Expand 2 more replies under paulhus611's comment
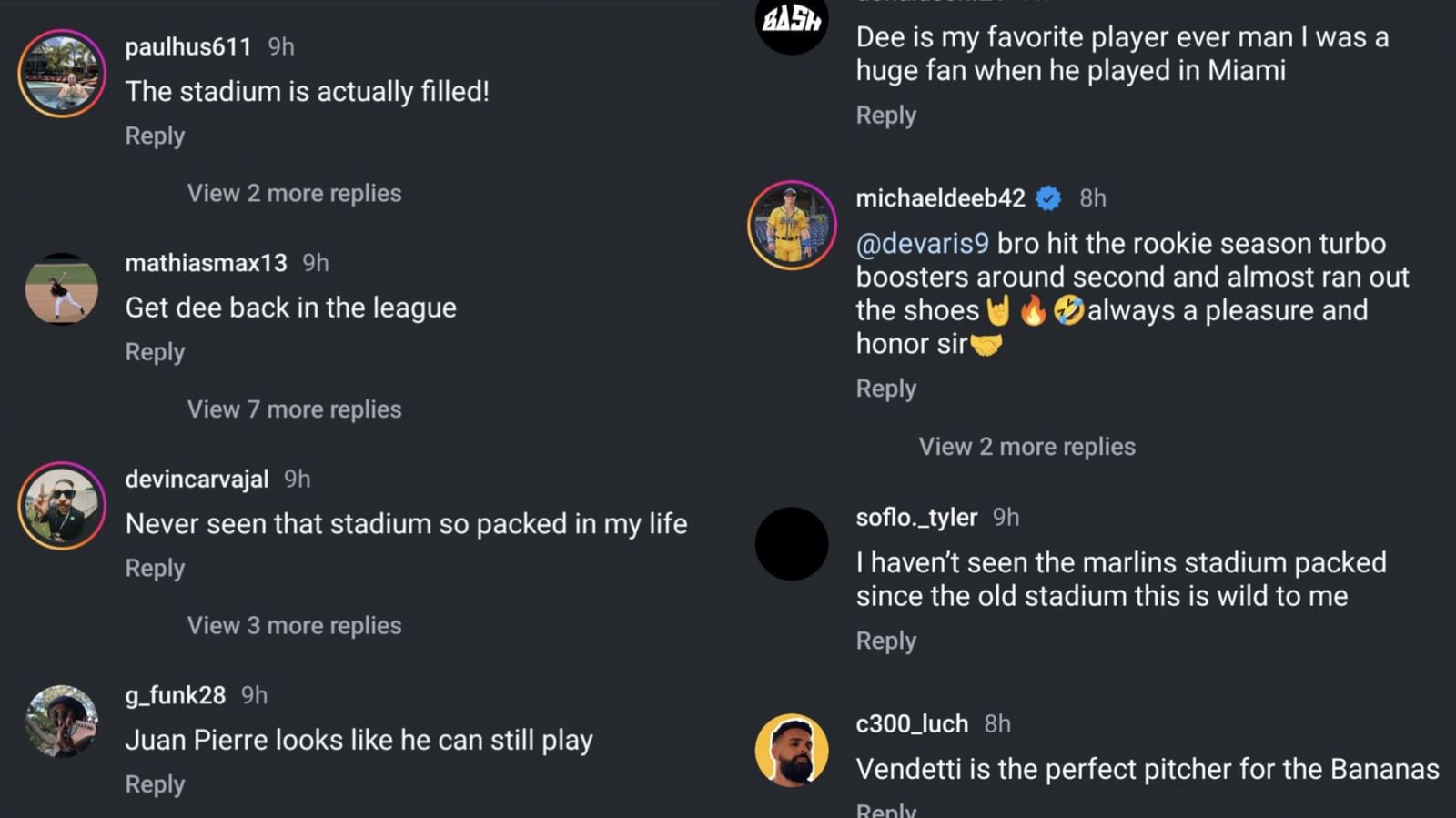The width and height of the screenshot is (1456, 818). (x=293, y=193)
